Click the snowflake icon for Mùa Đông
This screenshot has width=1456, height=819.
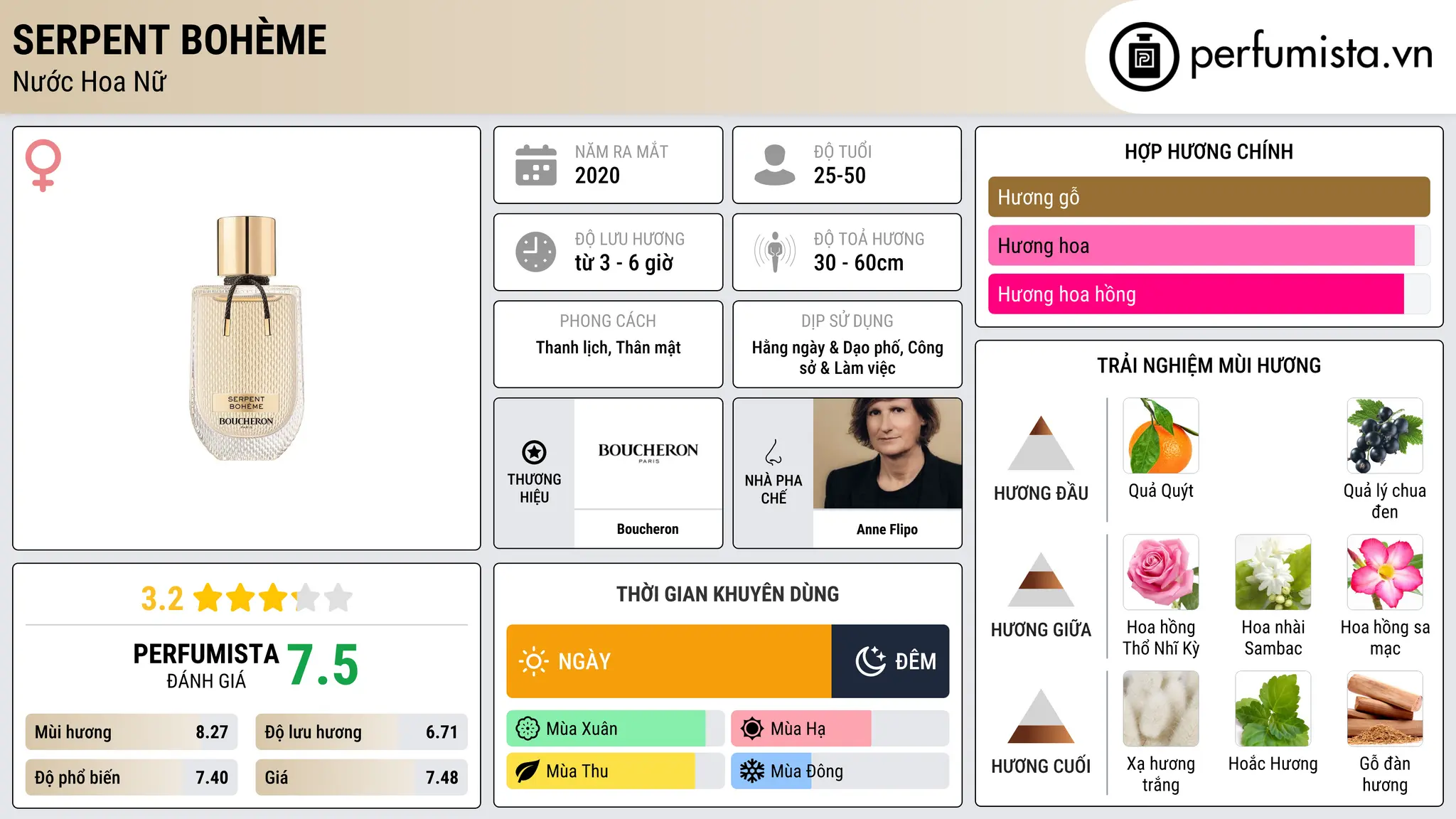(752, 771)
